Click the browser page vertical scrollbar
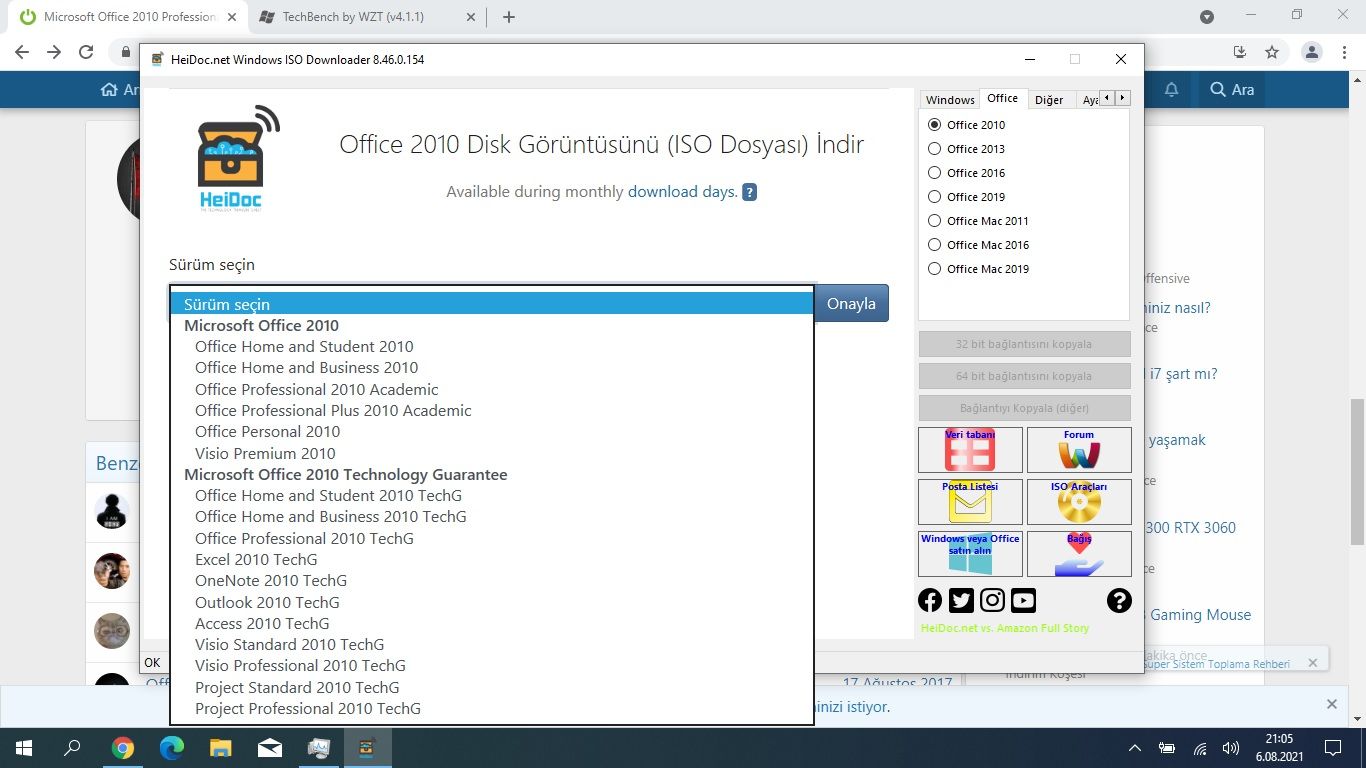1366x768 pixels. click(1357, 471)
